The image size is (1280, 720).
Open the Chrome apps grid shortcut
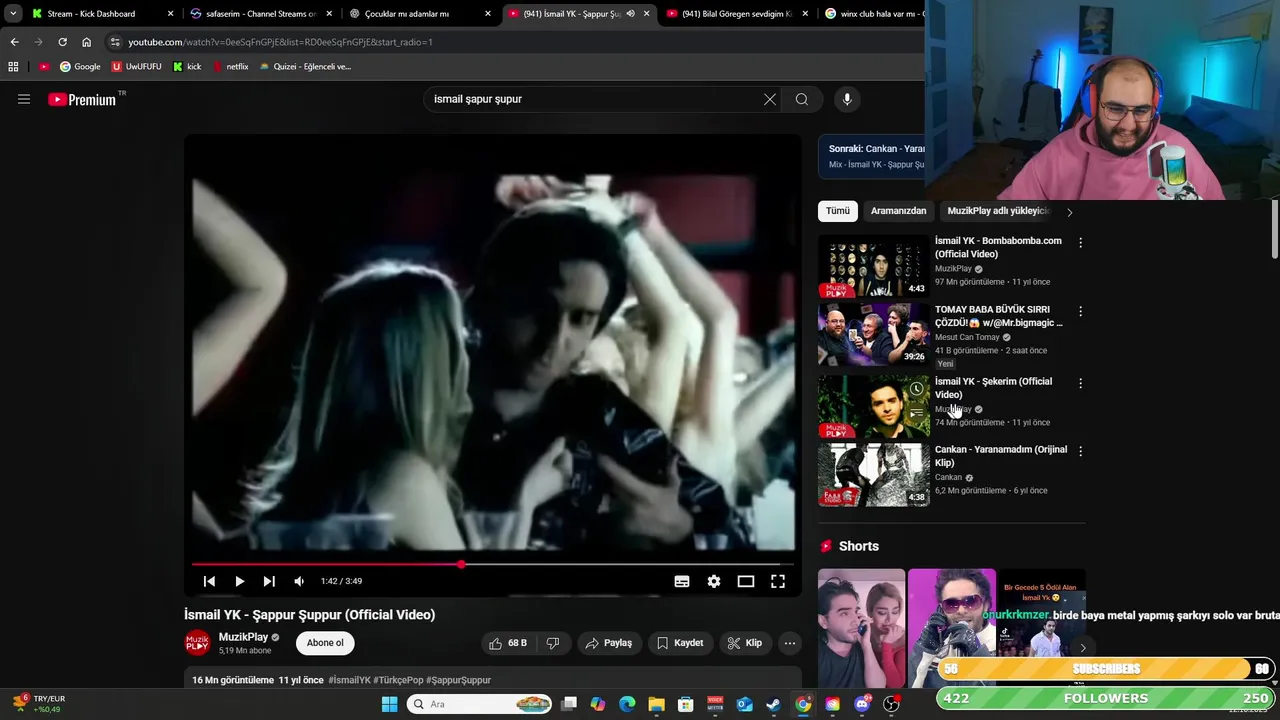pyautogui.click(x=13, y=67)
